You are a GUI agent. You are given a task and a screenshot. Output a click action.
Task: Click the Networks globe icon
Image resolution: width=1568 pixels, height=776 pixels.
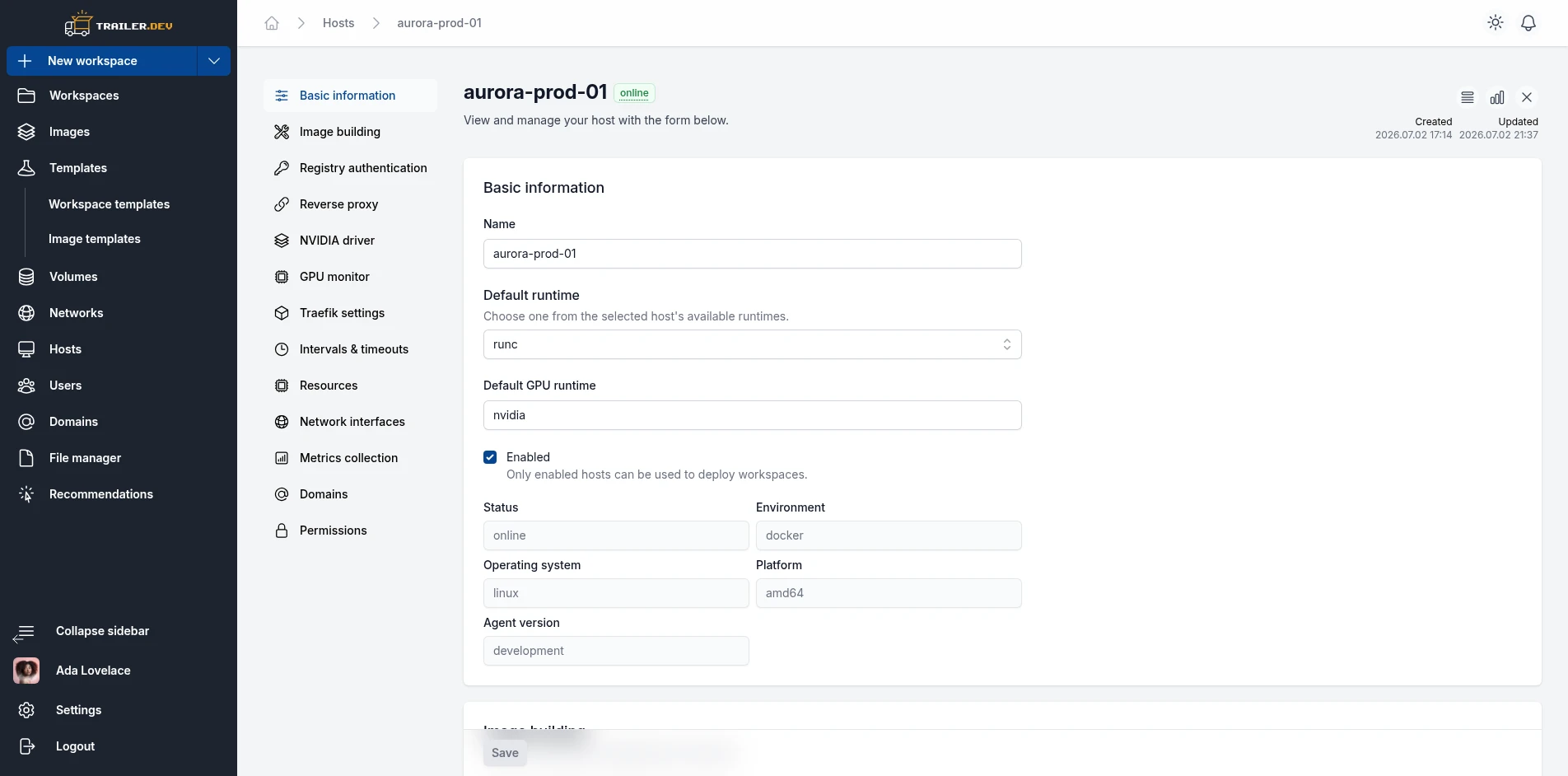26,313
